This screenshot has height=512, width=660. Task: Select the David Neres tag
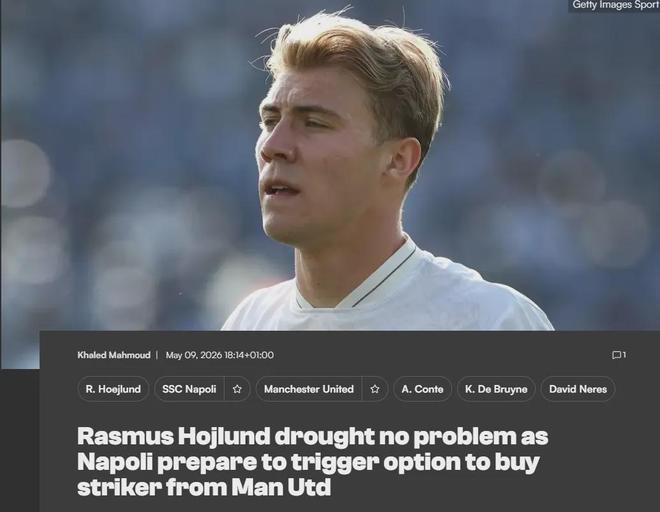578,389
